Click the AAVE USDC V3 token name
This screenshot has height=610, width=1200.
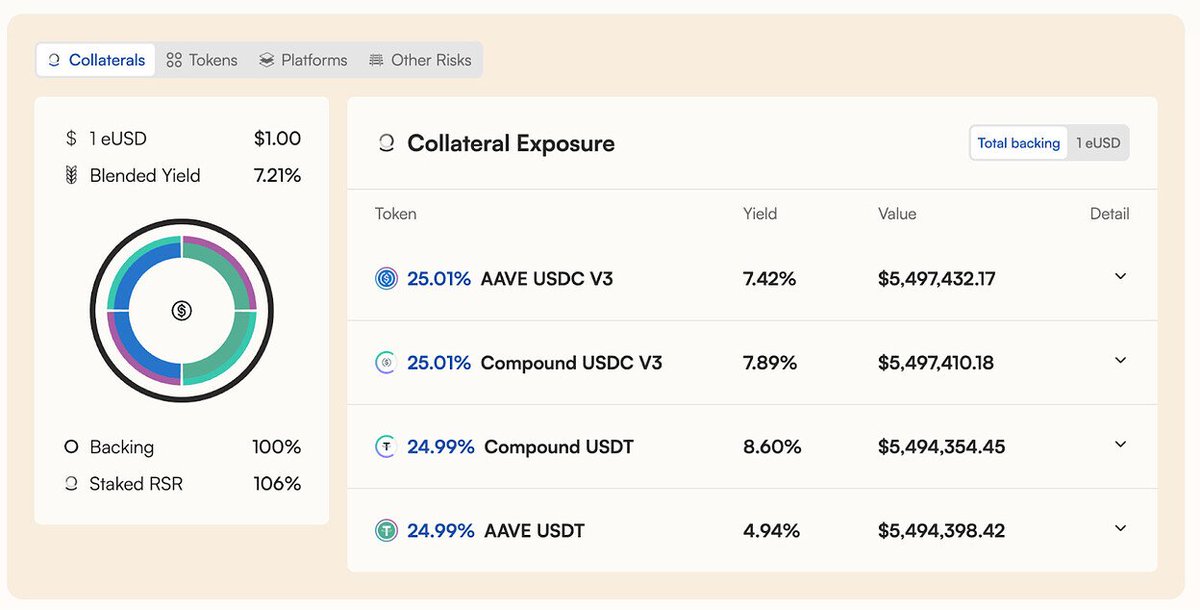pos(547,279)
